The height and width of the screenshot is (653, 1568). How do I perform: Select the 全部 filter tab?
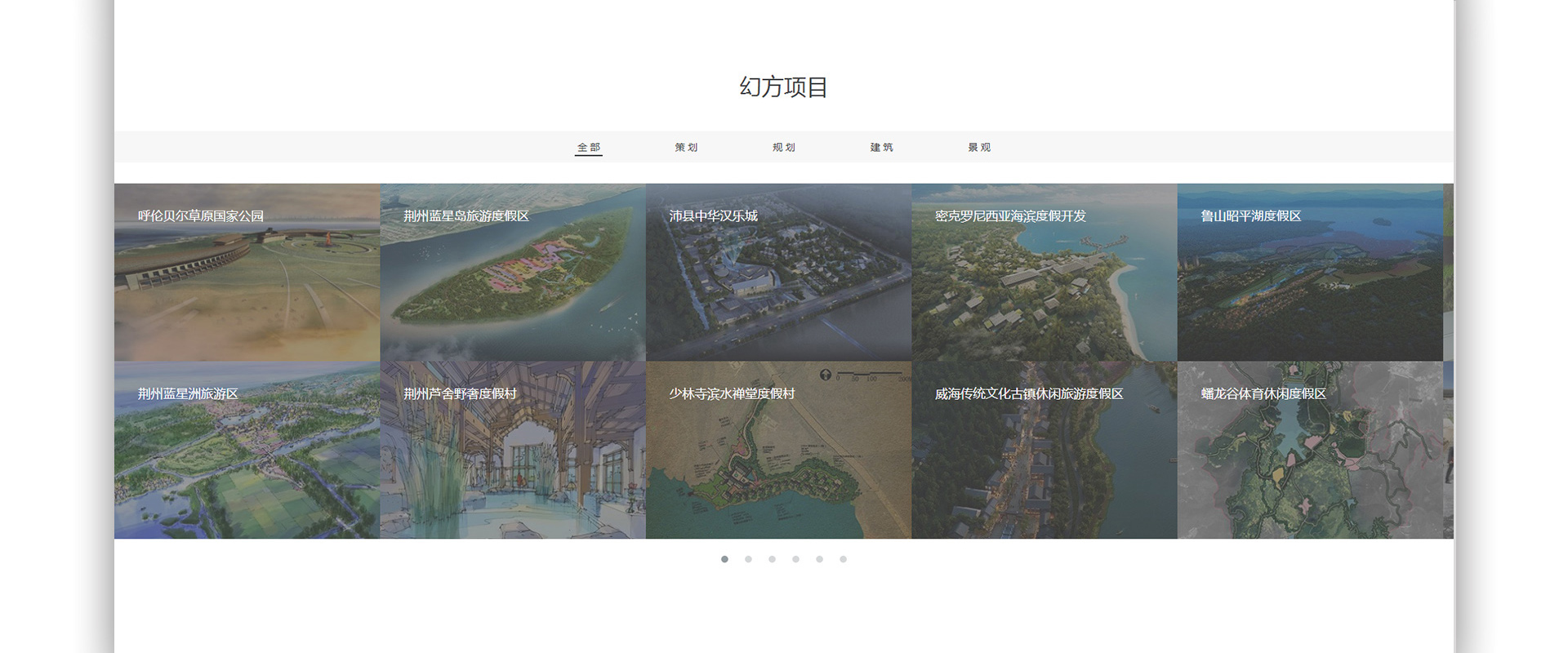(x=588, y=148)
